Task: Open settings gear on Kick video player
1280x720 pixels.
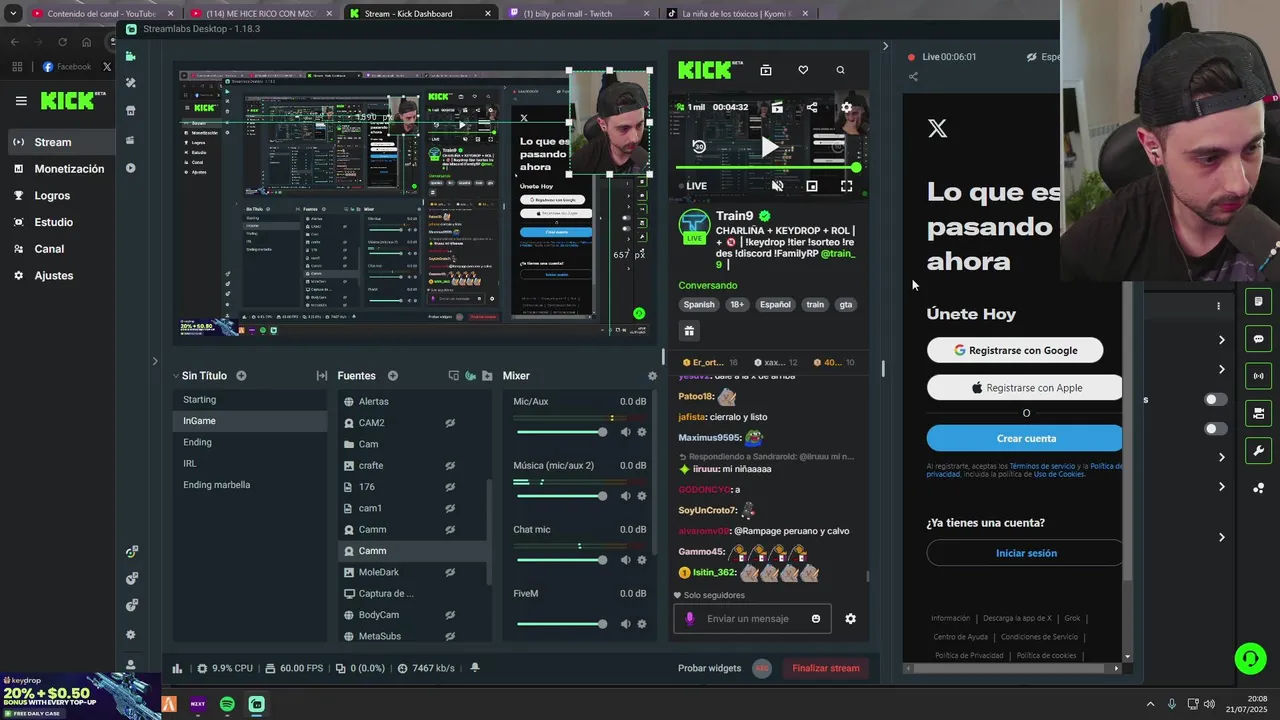Action: coord(846,107)
